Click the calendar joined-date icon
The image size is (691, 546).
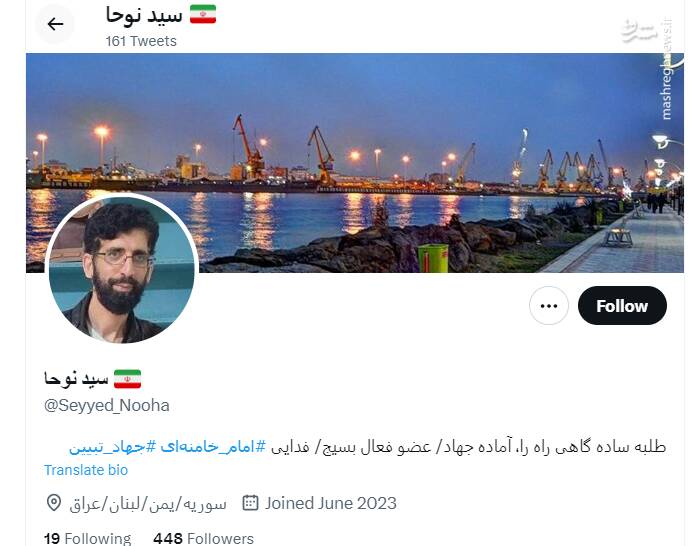click(250, 503)
